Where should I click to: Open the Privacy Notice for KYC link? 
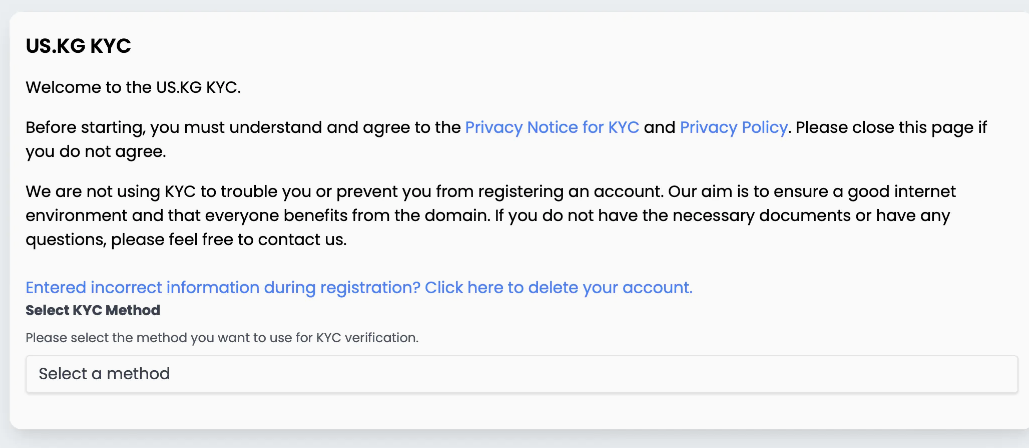coord(552,128)
